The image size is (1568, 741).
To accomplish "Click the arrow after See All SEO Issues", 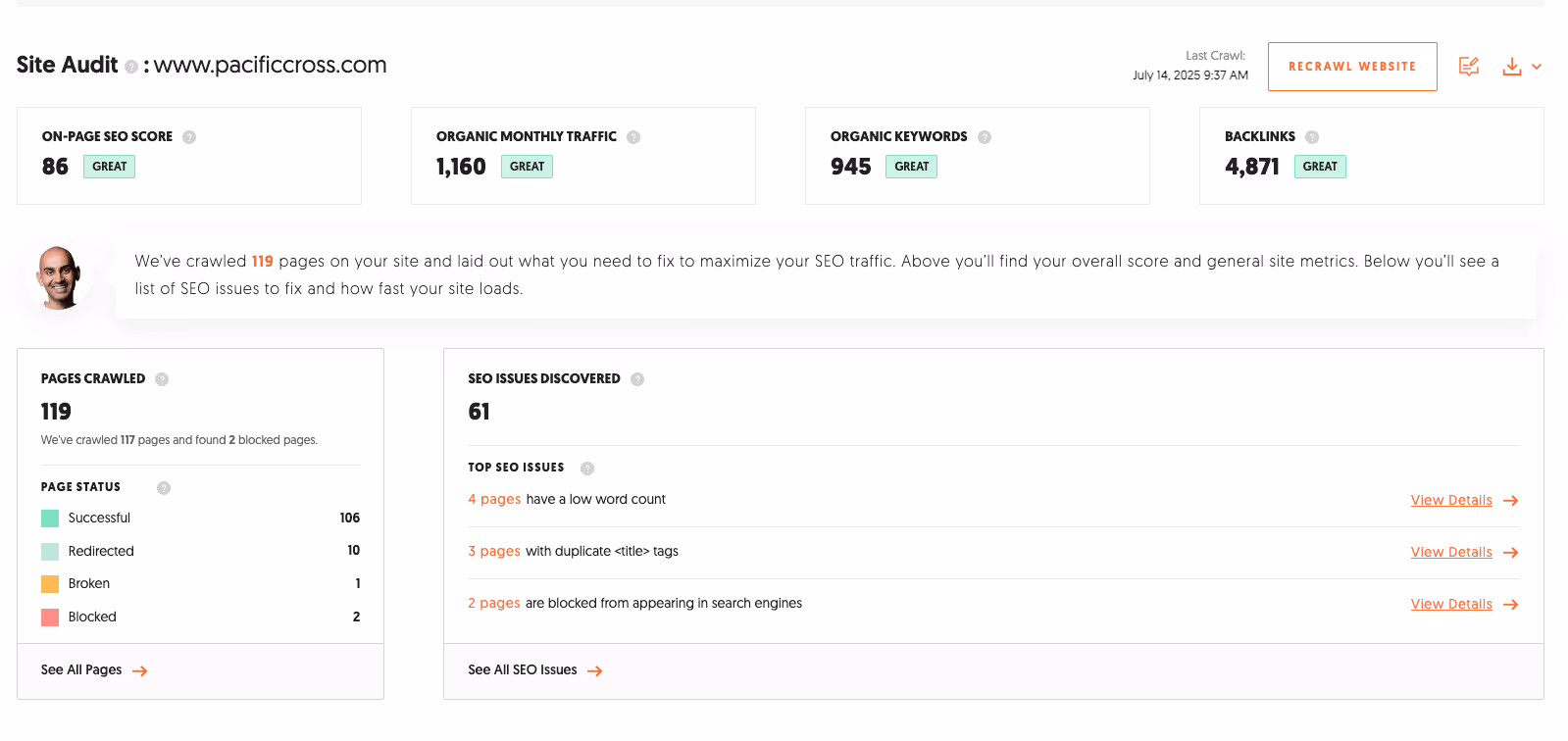I will pos(595,671).
